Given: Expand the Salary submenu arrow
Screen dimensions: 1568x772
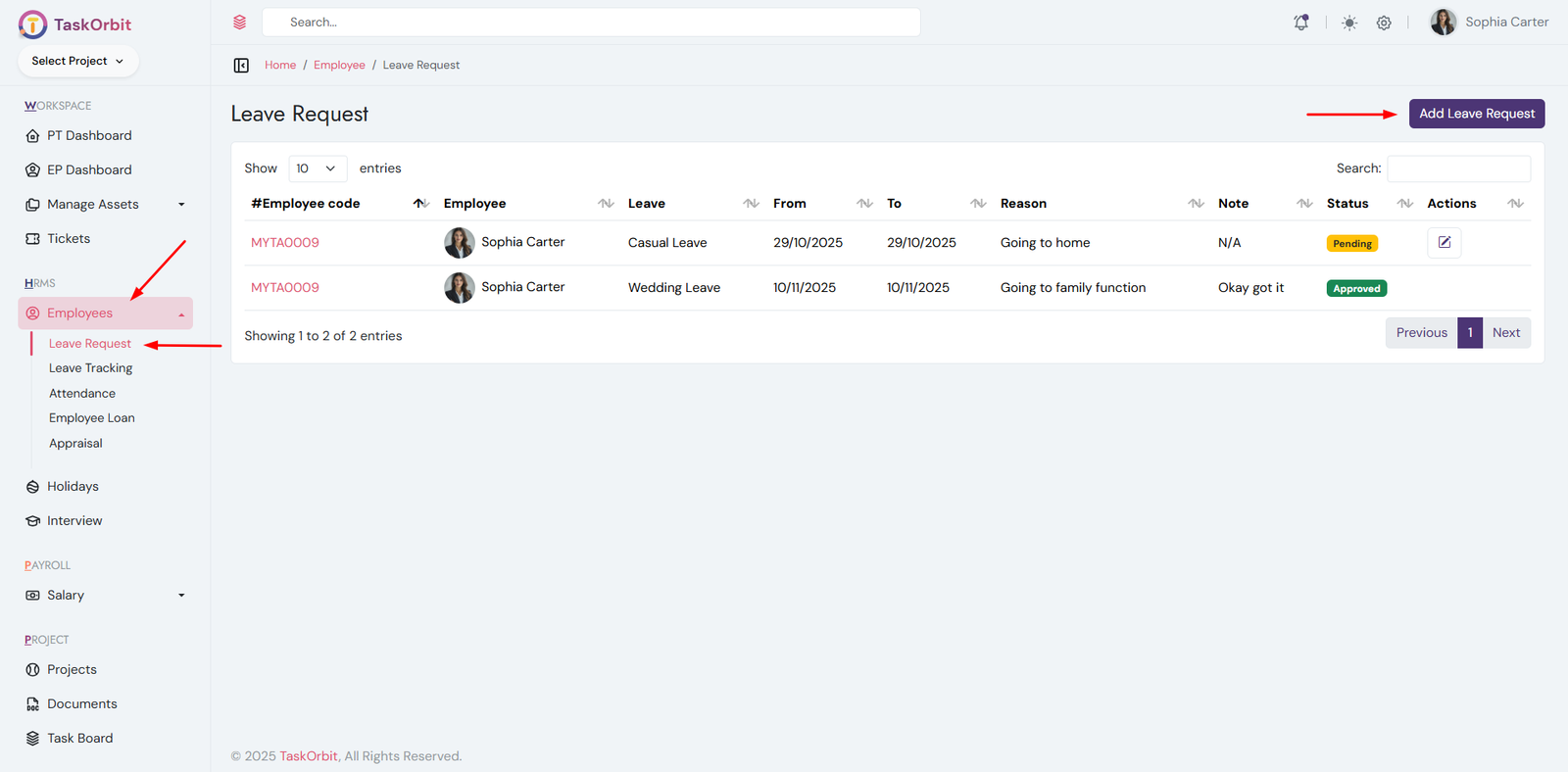Looking at the screenshot, I should click(x=181, y=596).
